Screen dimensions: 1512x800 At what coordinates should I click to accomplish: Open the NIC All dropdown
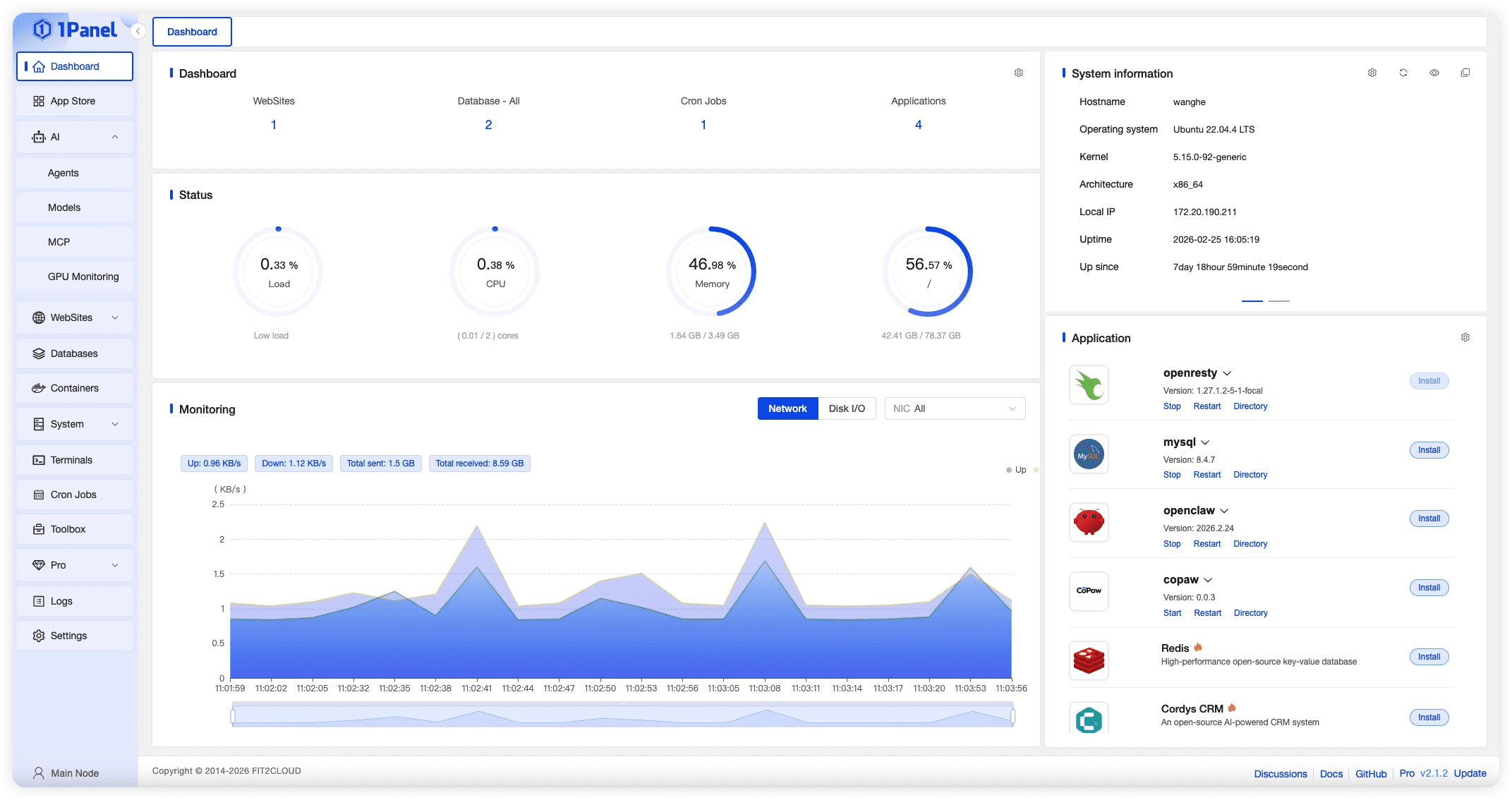[x=955, y=408]
